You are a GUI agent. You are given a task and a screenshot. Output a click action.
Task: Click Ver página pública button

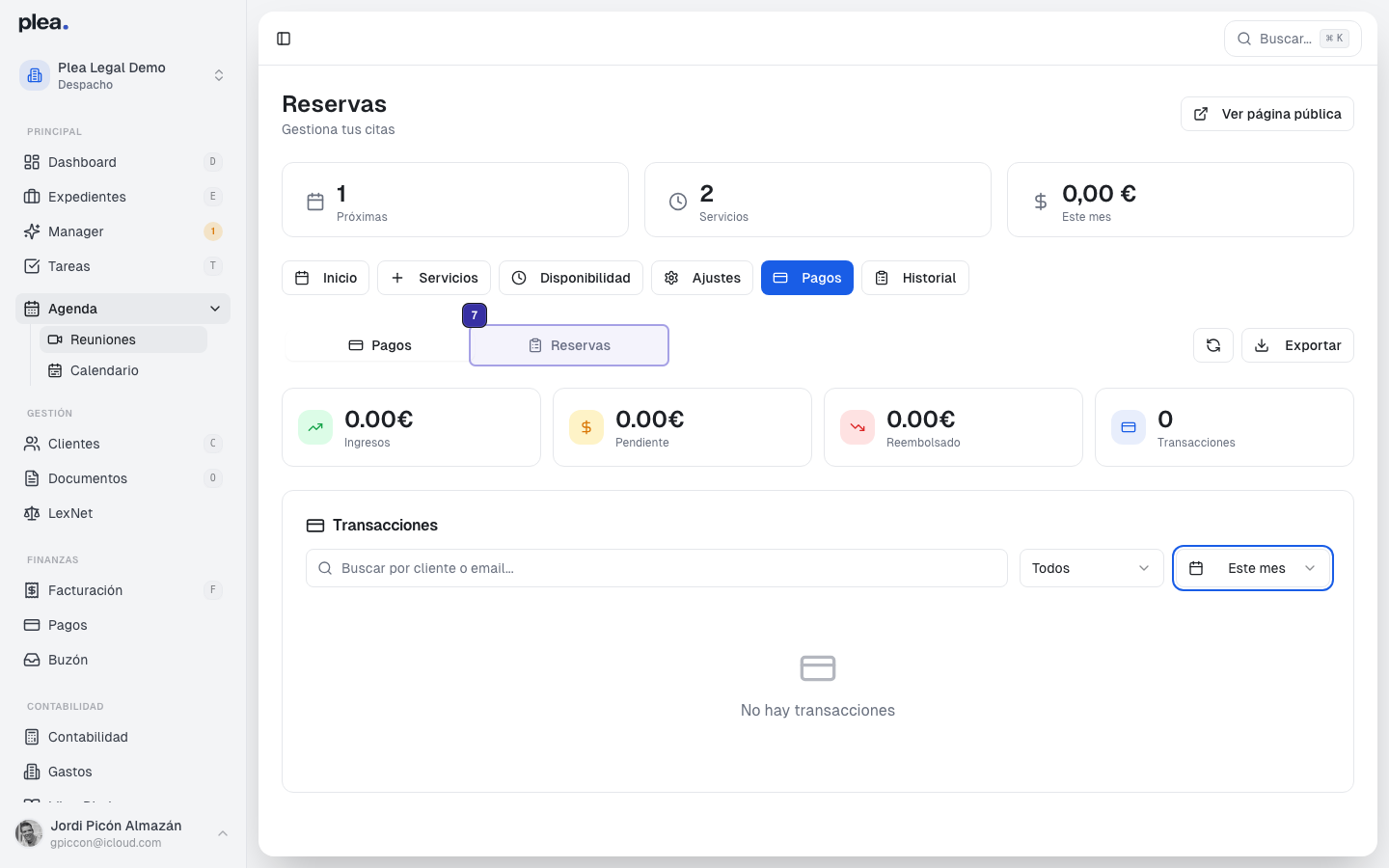[1267, 114]
